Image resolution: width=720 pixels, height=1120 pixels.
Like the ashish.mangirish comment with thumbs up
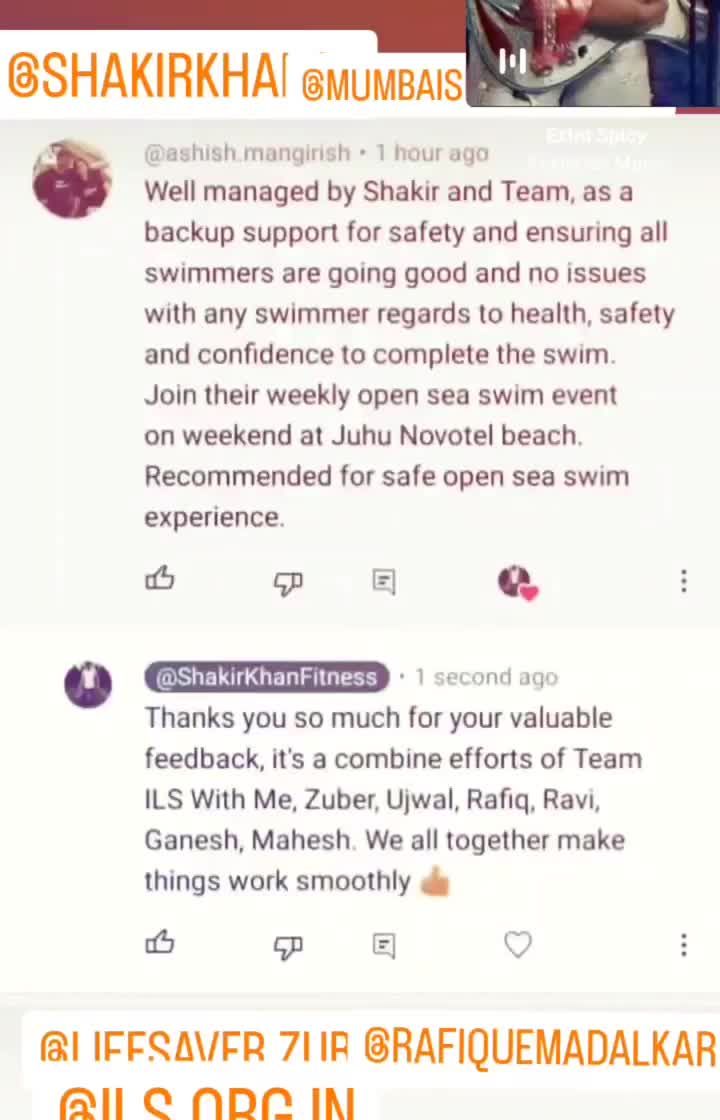tap(159, 579)
